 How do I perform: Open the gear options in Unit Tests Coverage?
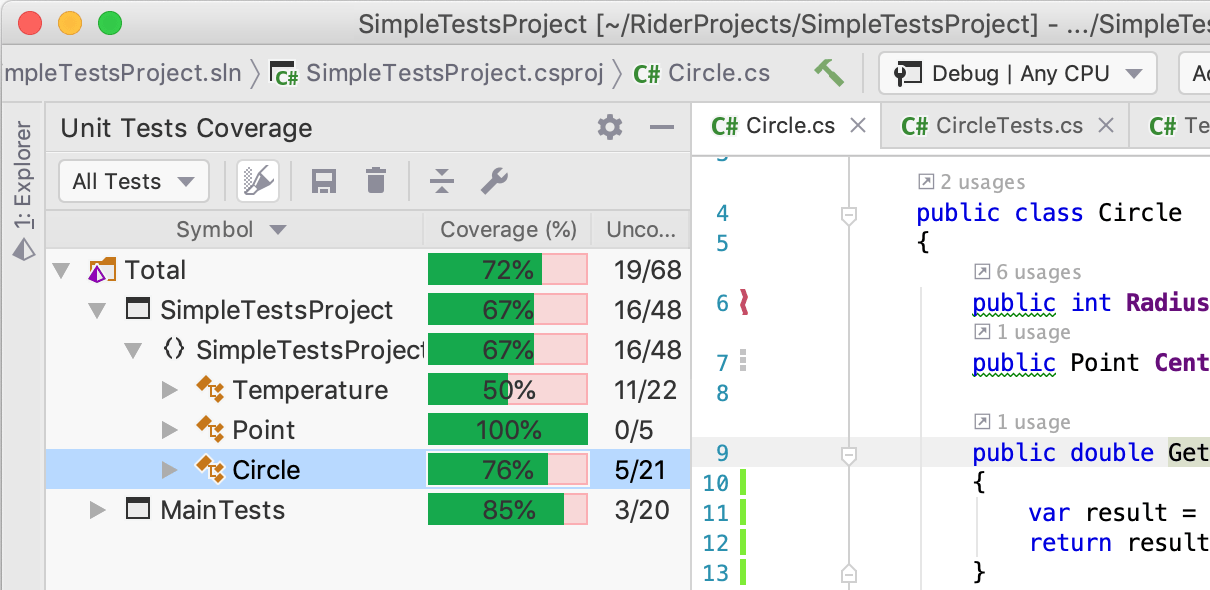pos(609,128)
